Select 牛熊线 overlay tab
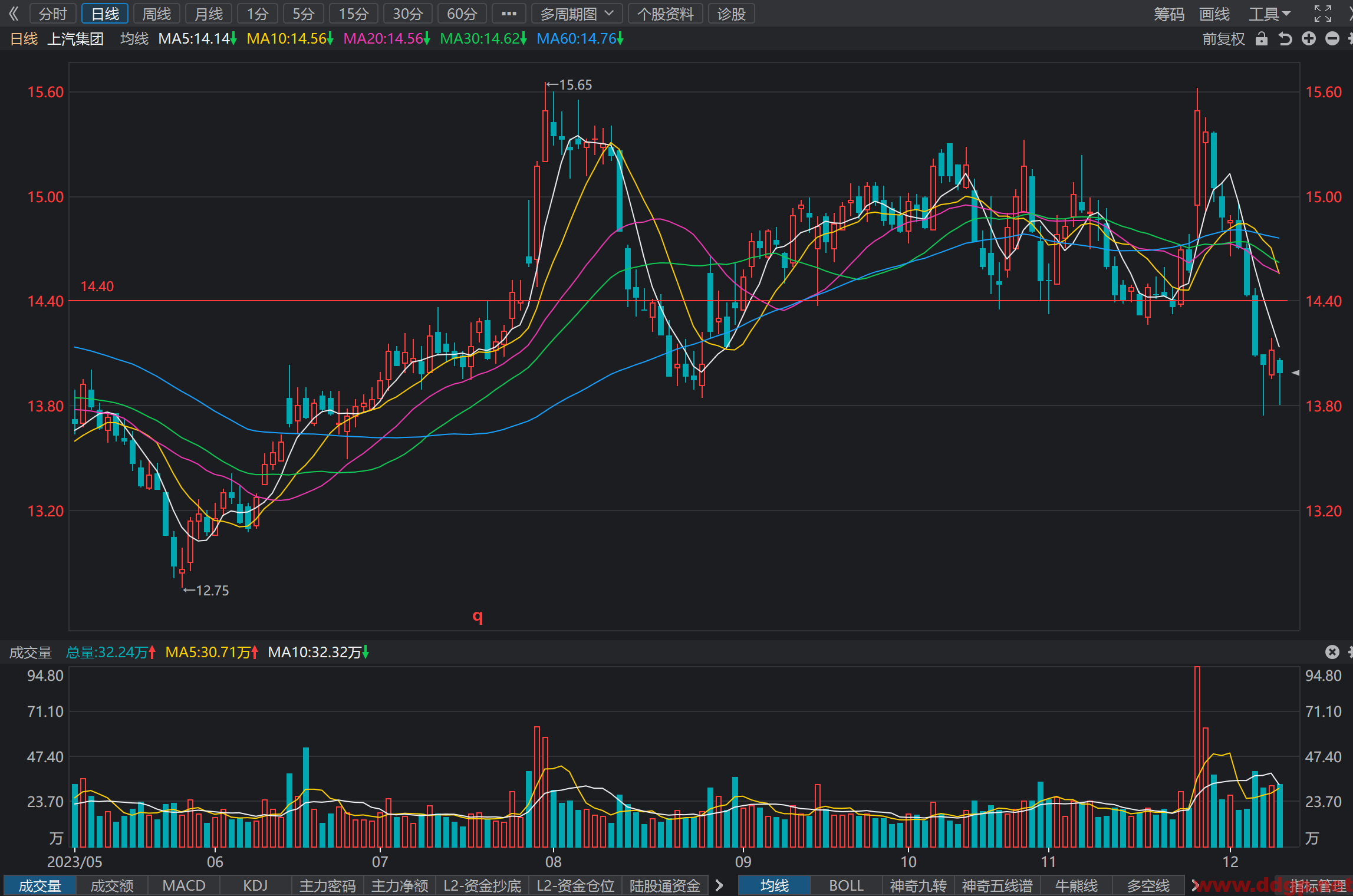The image size is (1353, 896). click(1077, 885)
